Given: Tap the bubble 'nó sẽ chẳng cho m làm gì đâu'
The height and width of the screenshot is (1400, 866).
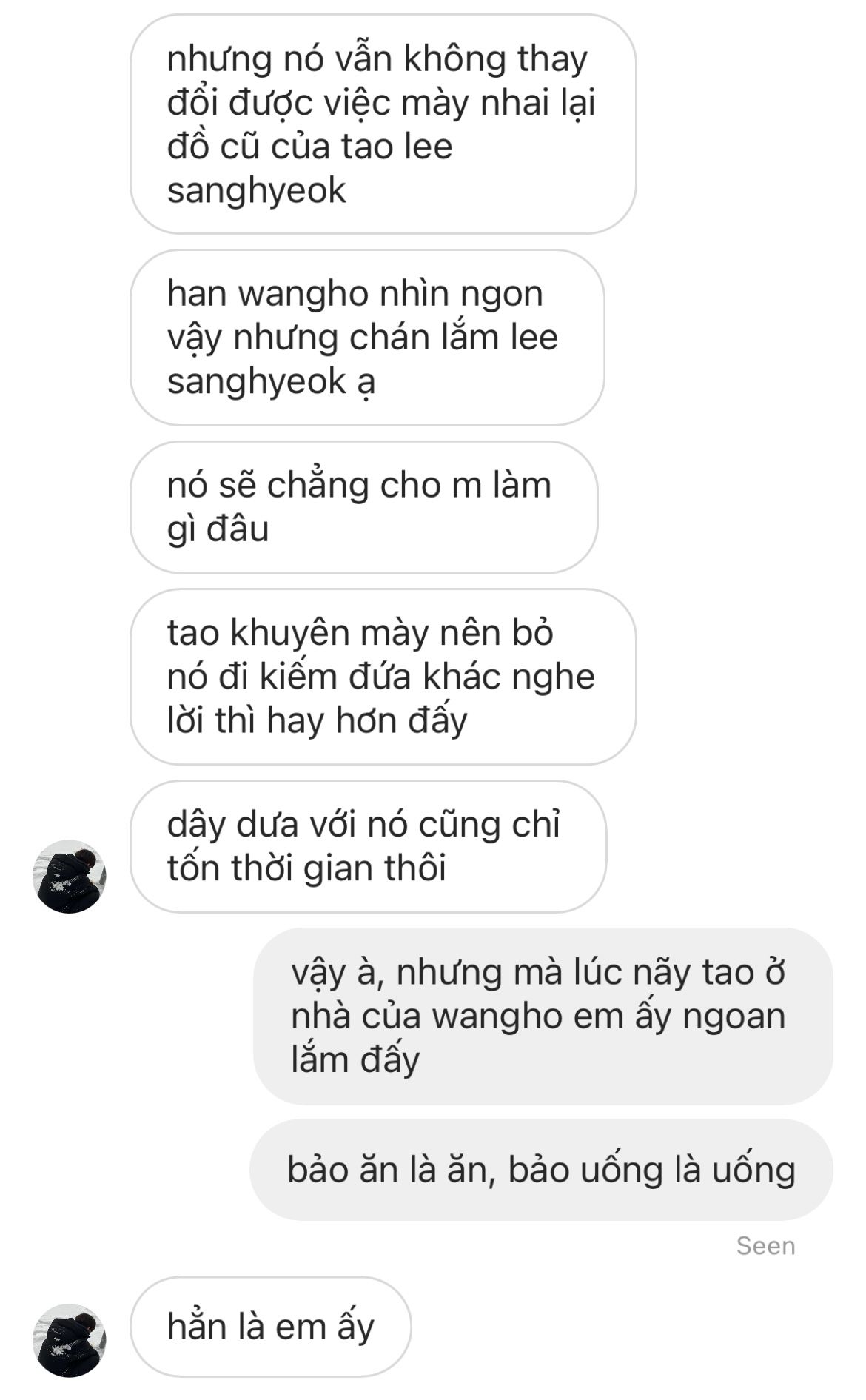Looking at the screenshot, I should (x=363, y=507).
